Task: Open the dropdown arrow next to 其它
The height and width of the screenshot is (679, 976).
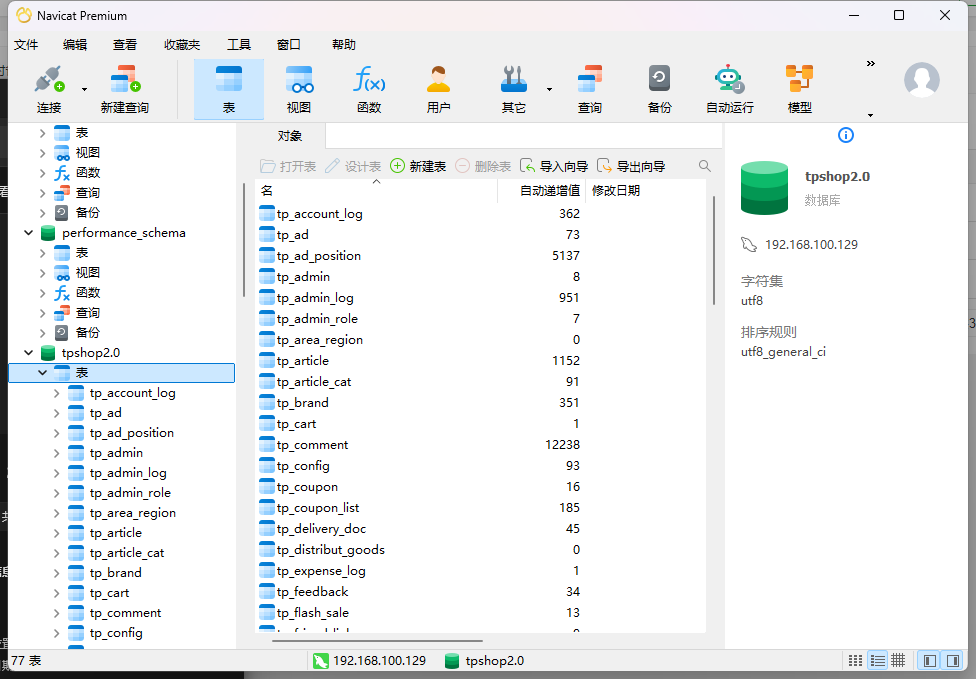Action: tap(549, 90)
